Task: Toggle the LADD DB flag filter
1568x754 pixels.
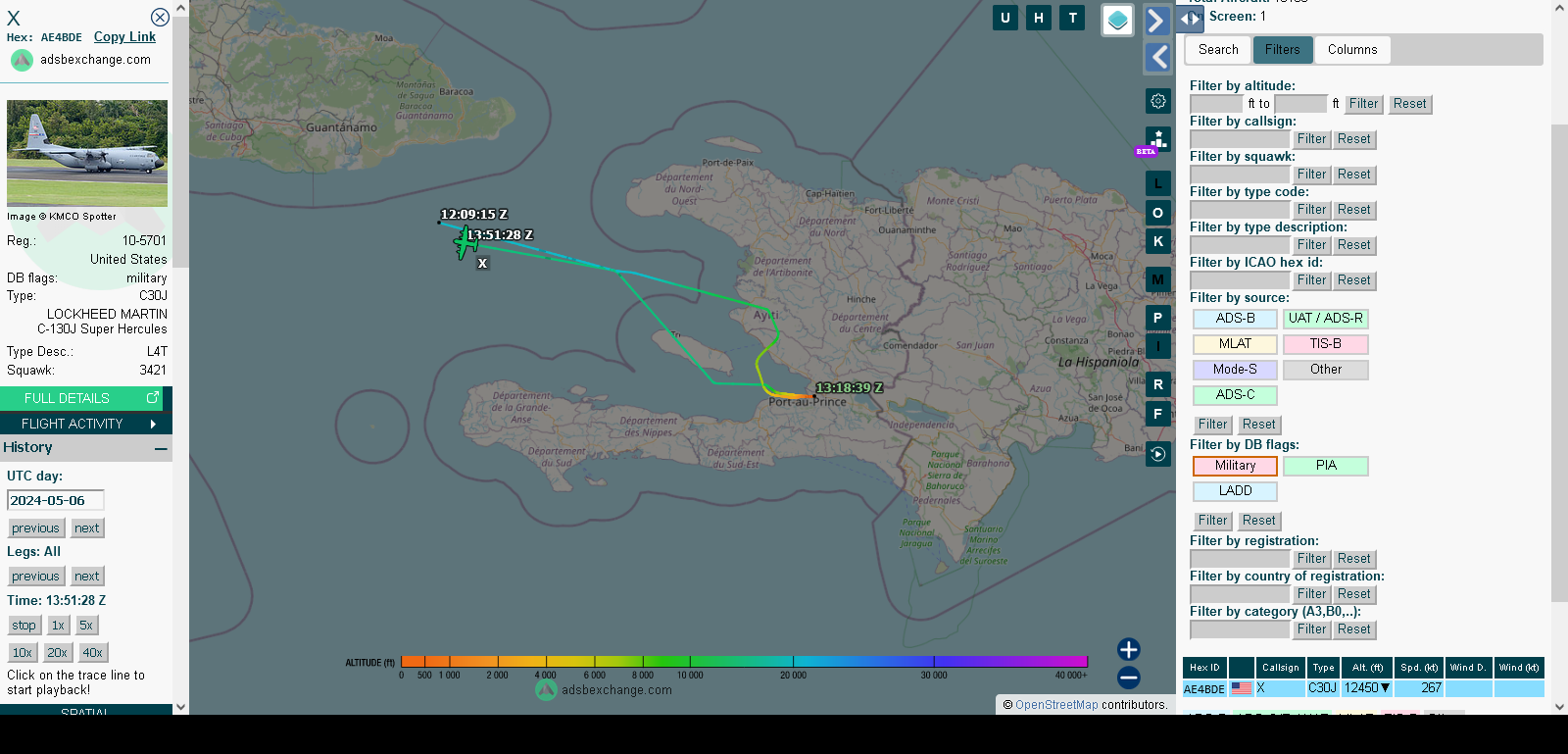Action: [x=1235, y=491]
